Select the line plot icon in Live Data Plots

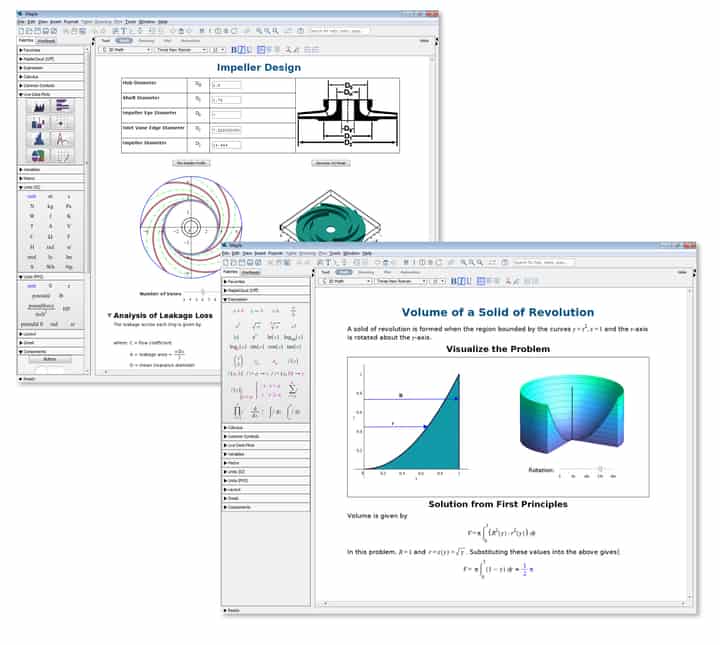click(x=62, y=139)
